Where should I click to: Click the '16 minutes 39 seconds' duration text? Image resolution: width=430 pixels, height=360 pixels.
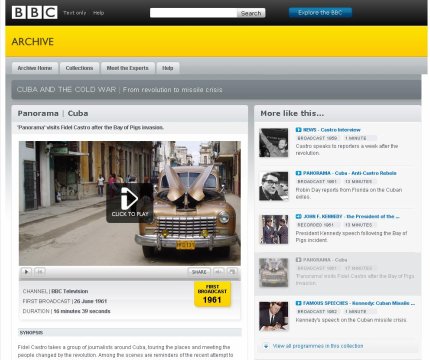82,311
